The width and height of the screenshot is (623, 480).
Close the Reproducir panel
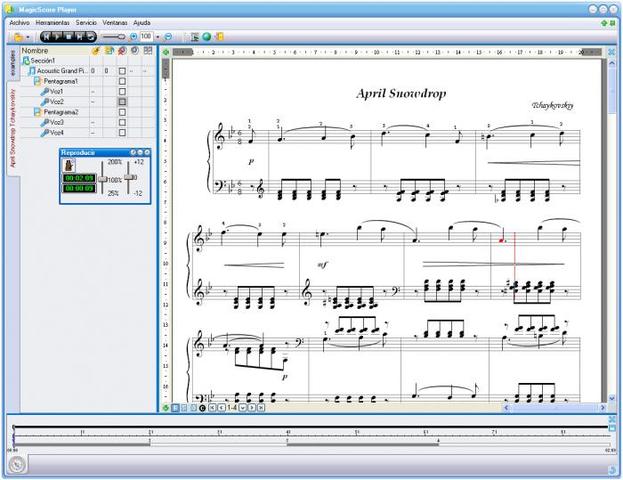(x=147, y=152)
